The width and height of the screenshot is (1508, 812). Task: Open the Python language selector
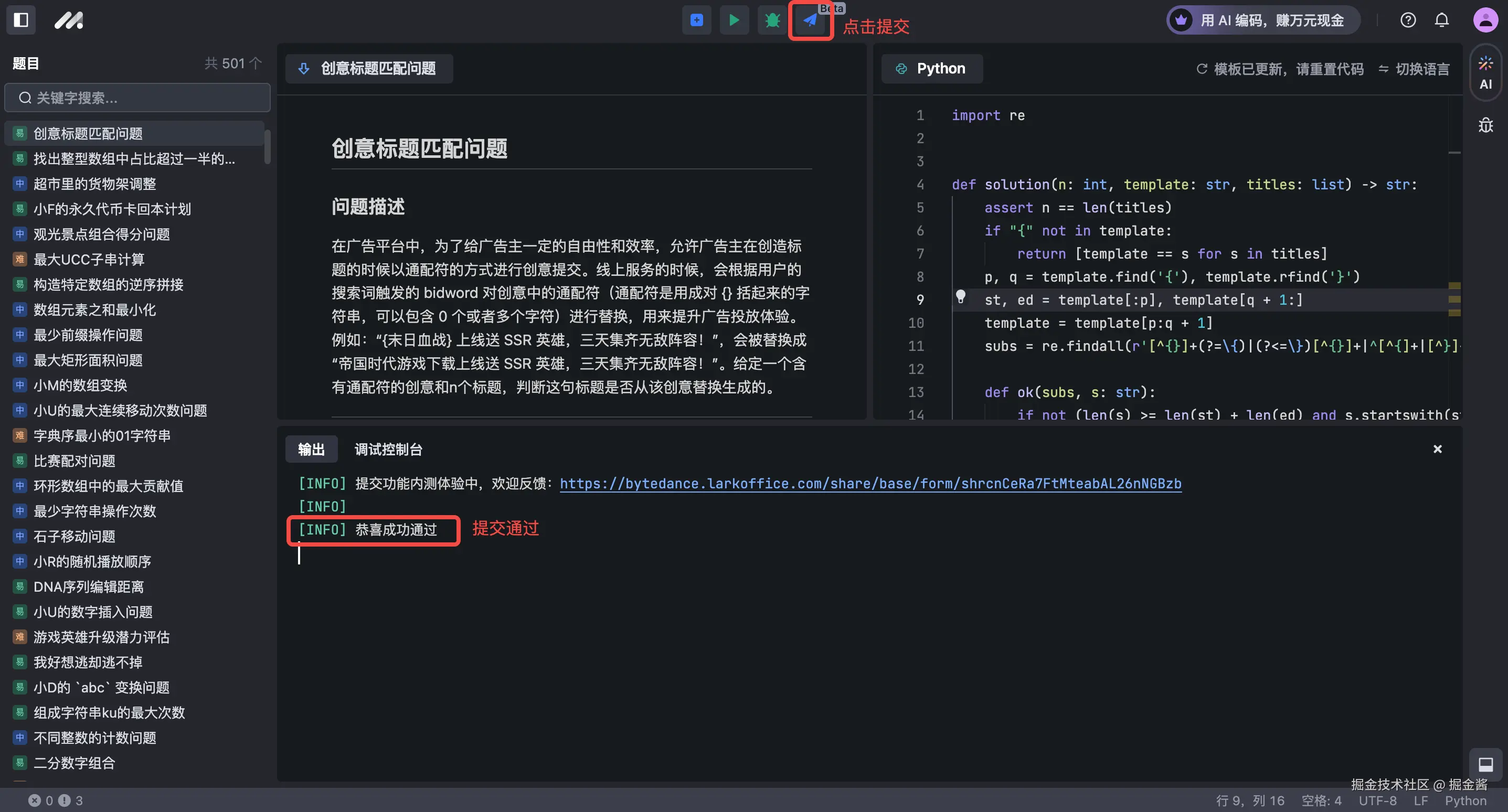click(x=931, y=69)
